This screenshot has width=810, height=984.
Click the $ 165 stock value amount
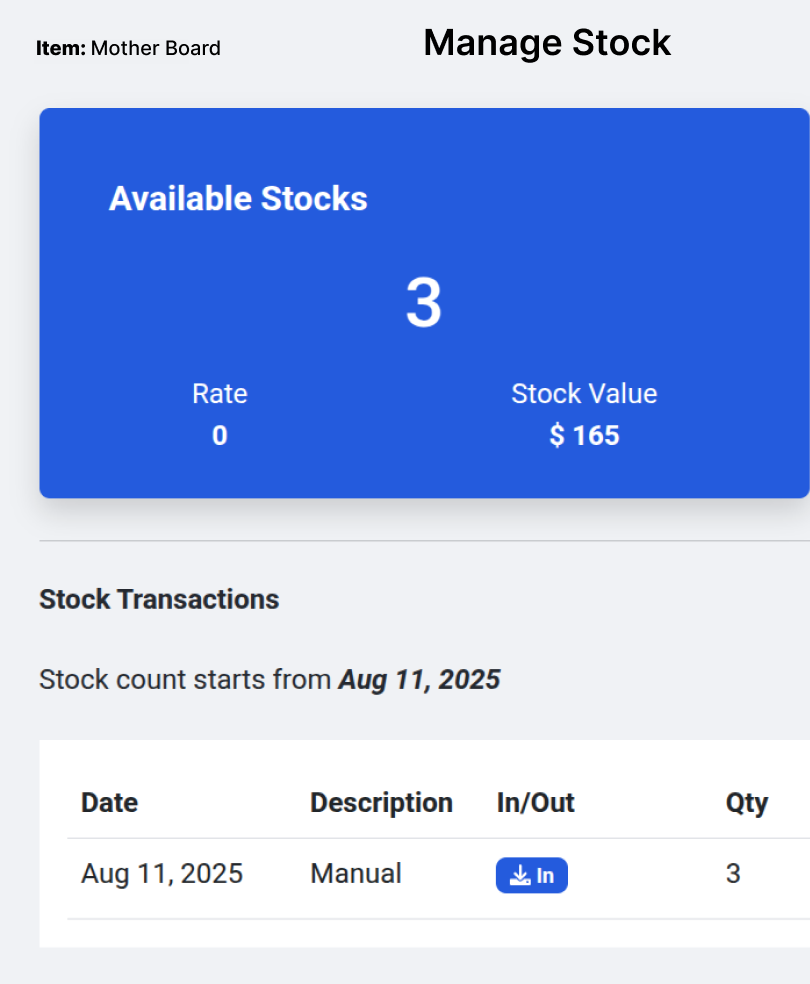[x=584, y=436]
